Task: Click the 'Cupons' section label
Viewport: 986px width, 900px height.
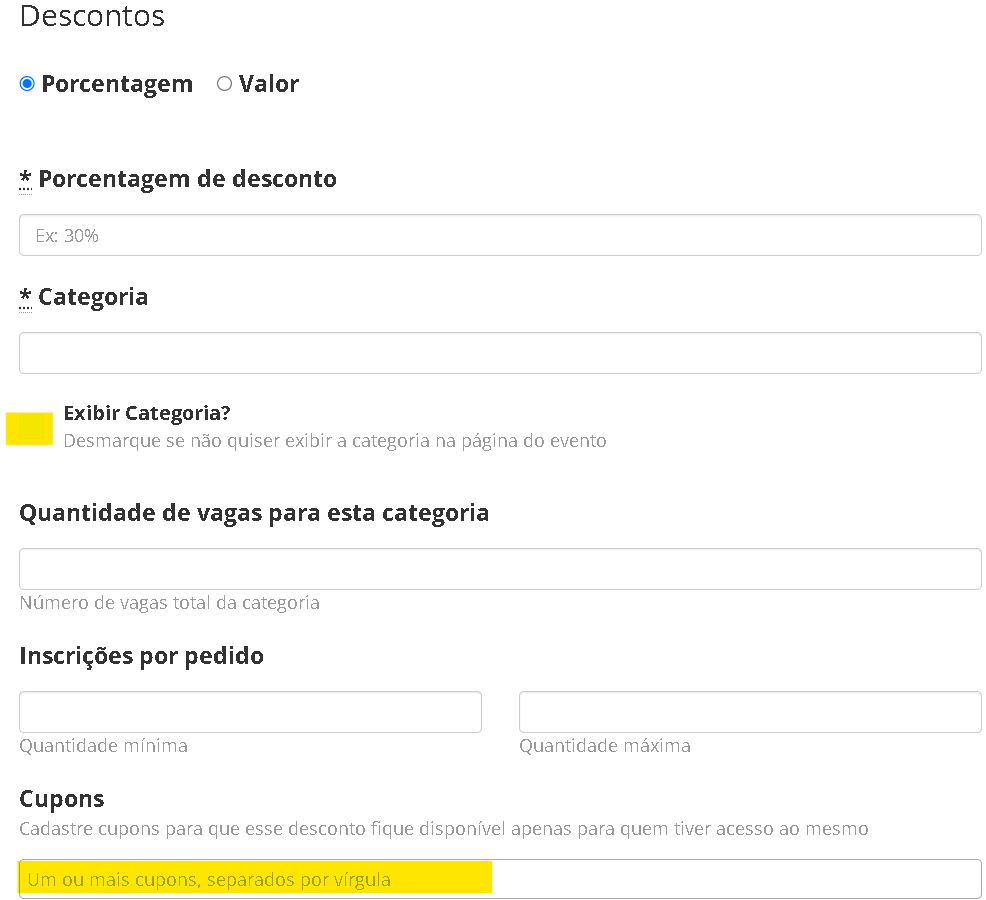Action: [62, 799]
